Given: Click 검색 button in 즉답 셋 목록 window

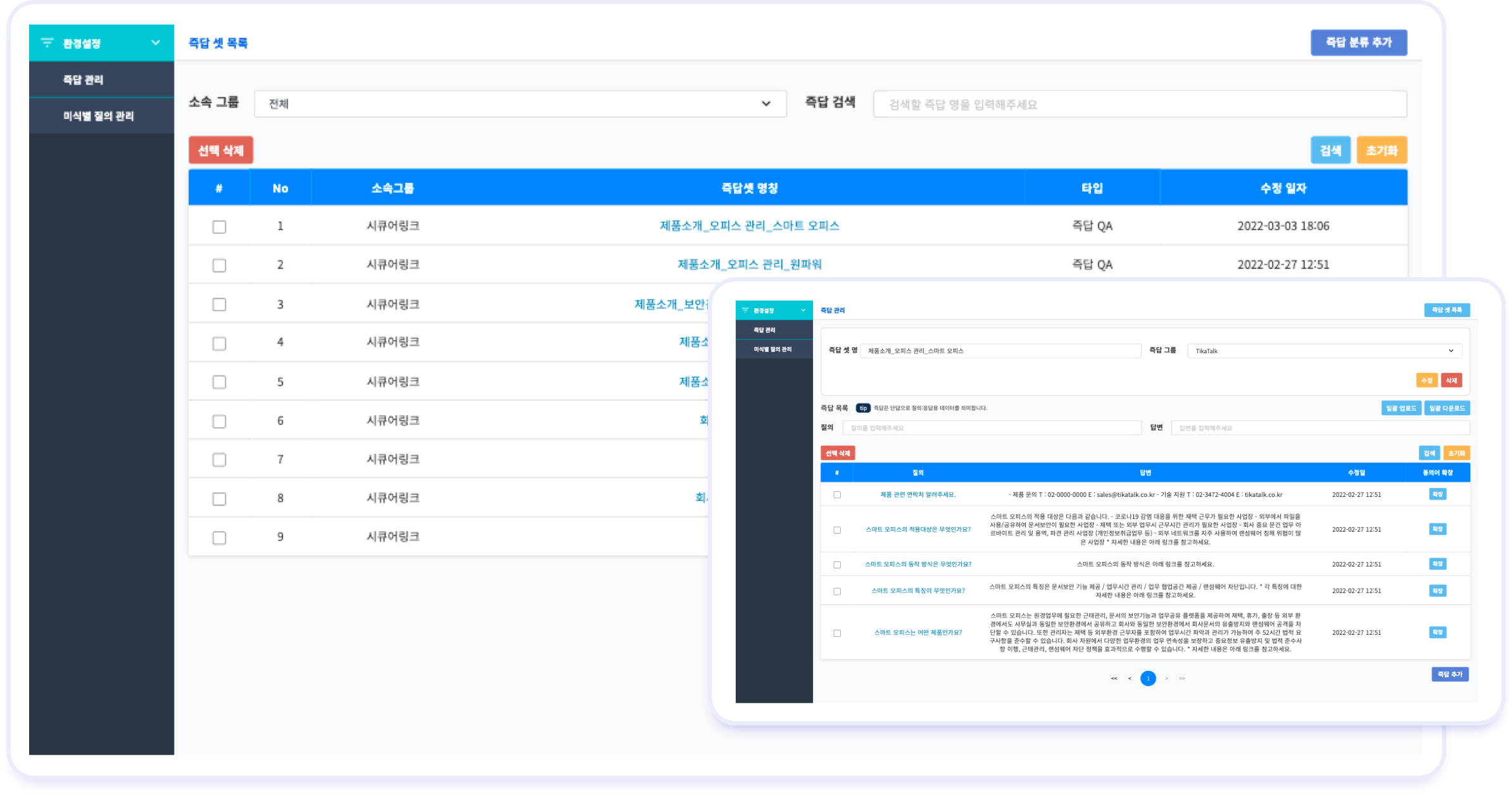Looking at the screenshot, I should [1330, 150].
